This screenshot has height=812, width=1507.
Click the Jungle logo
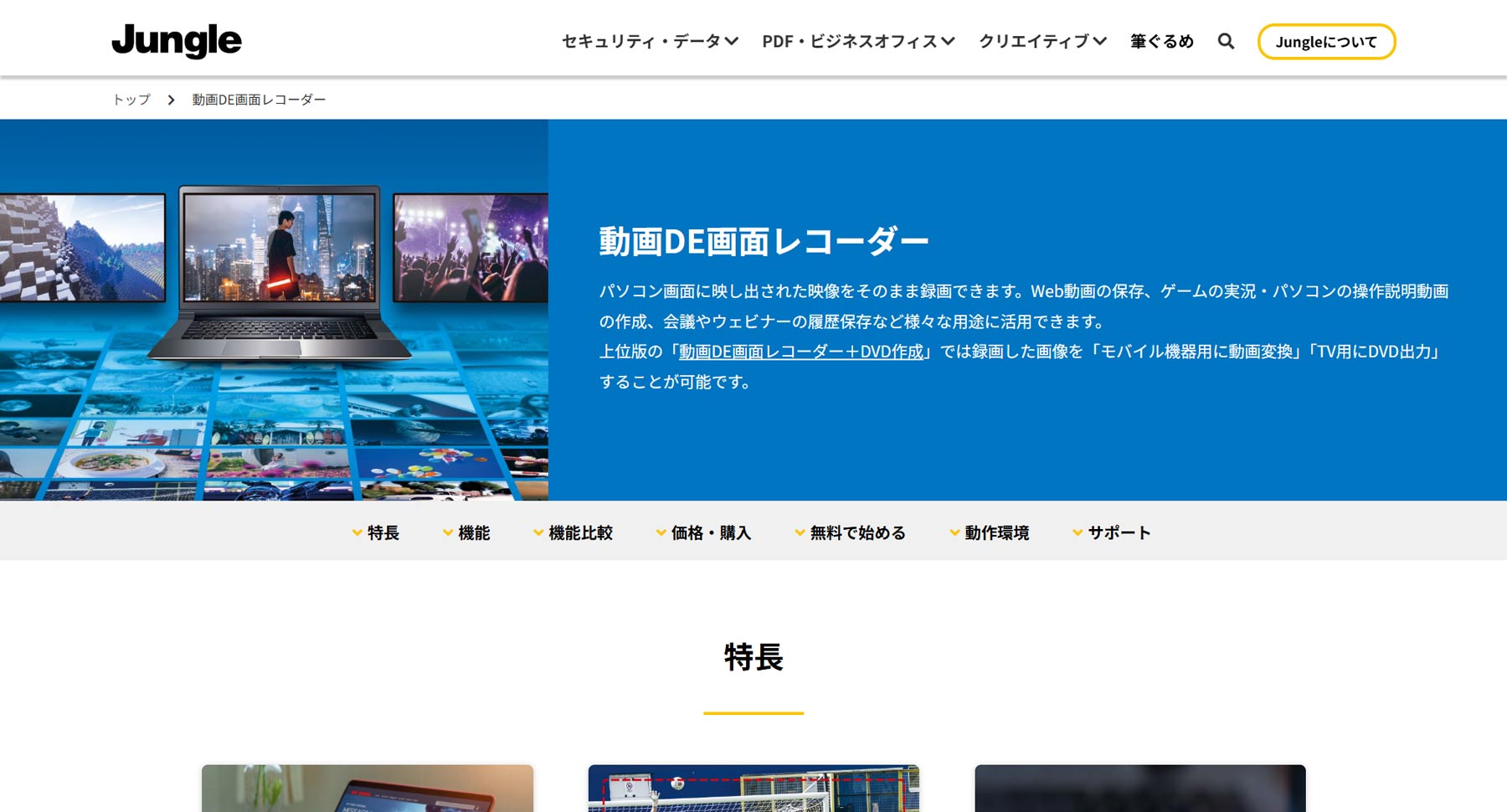[x=177, y=40]
